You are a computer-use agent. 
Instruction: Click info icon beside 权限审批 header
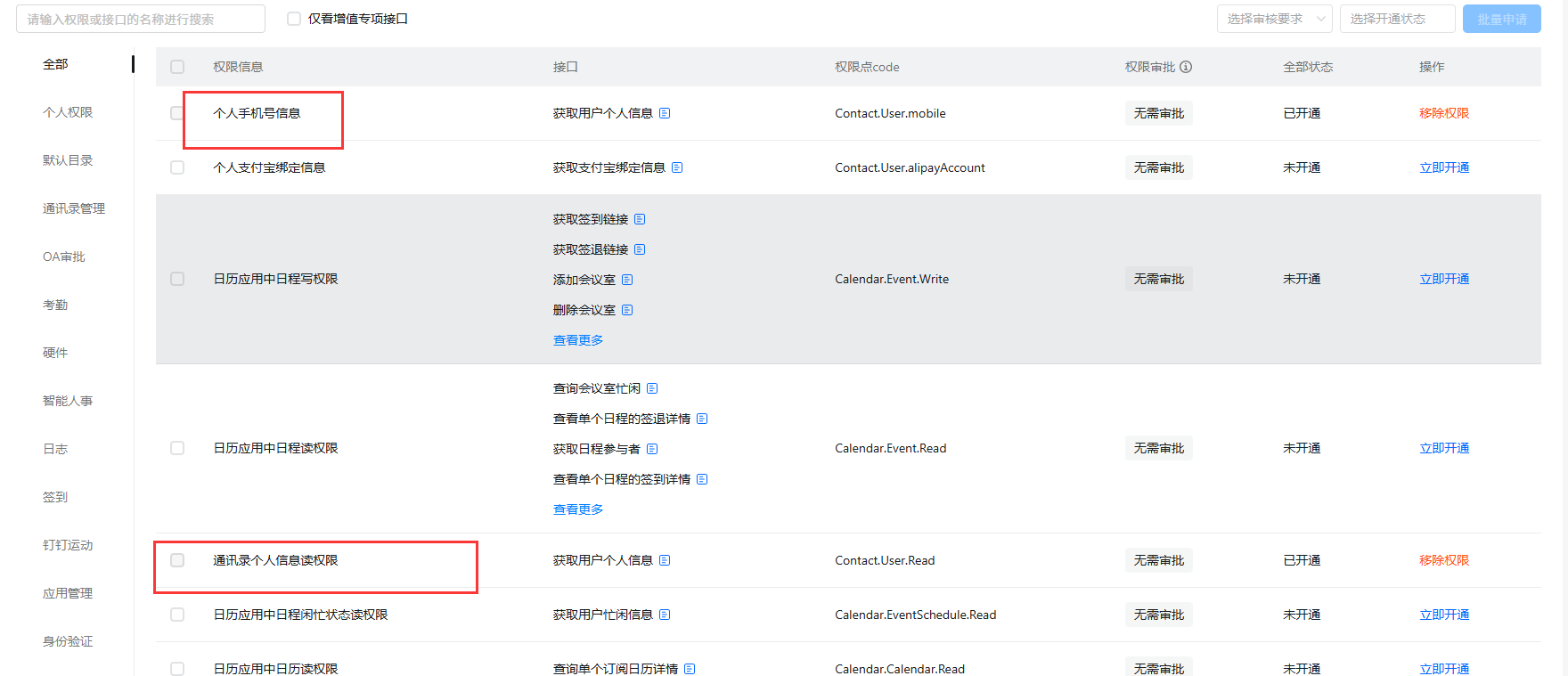1186,67
